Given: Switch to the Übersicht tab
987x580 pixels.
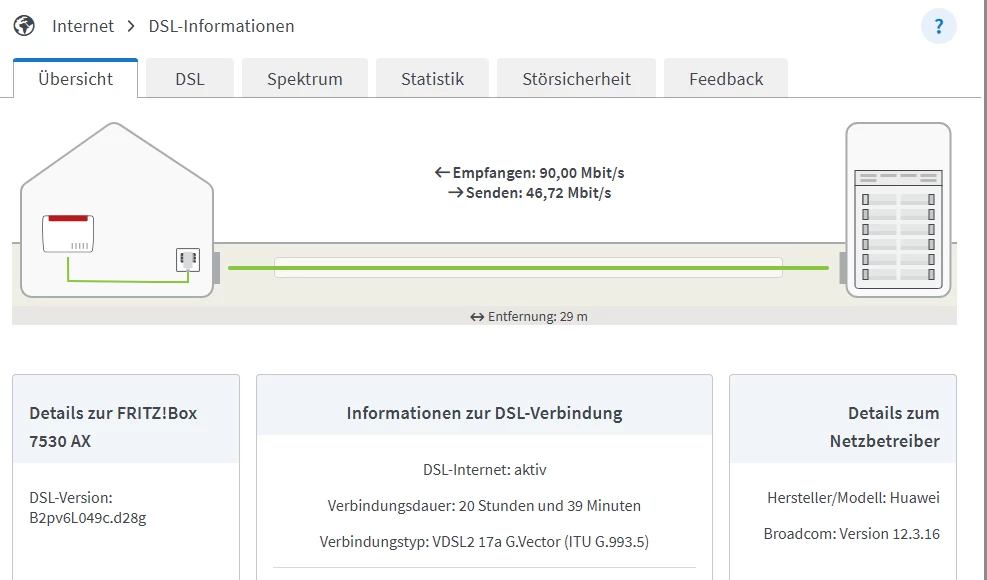Looking at the screenshot, I should pyautogui.click(x=75, y=79).
